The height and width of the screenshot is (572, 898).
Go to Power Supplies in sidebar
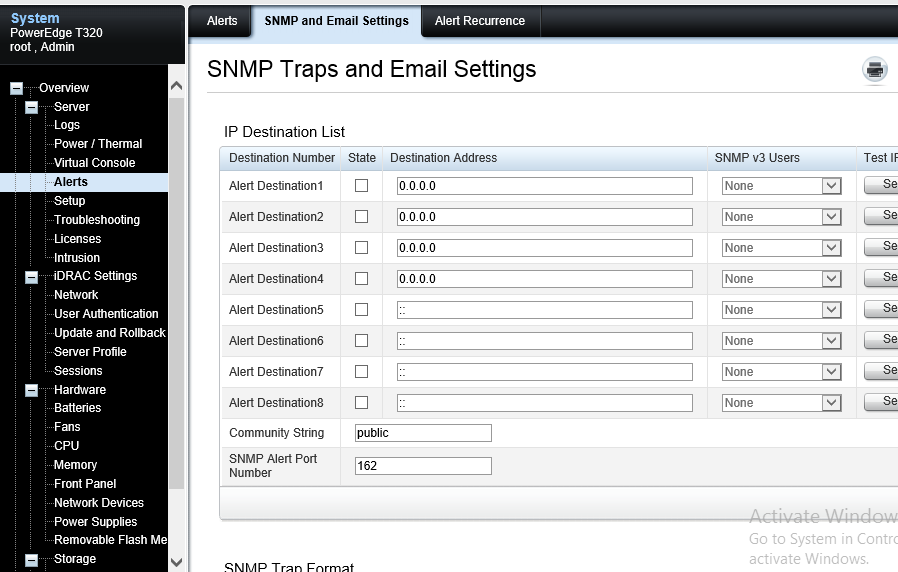point(95,522)
